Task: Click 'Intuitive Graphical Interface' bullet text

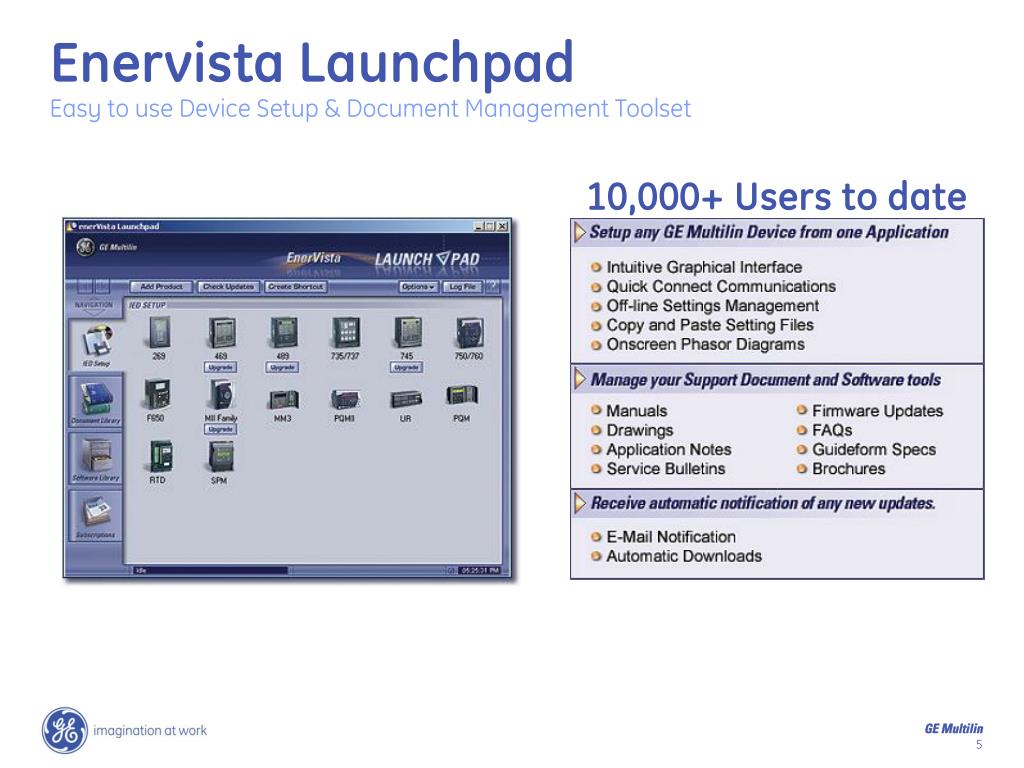Action: pyautogui.click(x=704, y=267)
